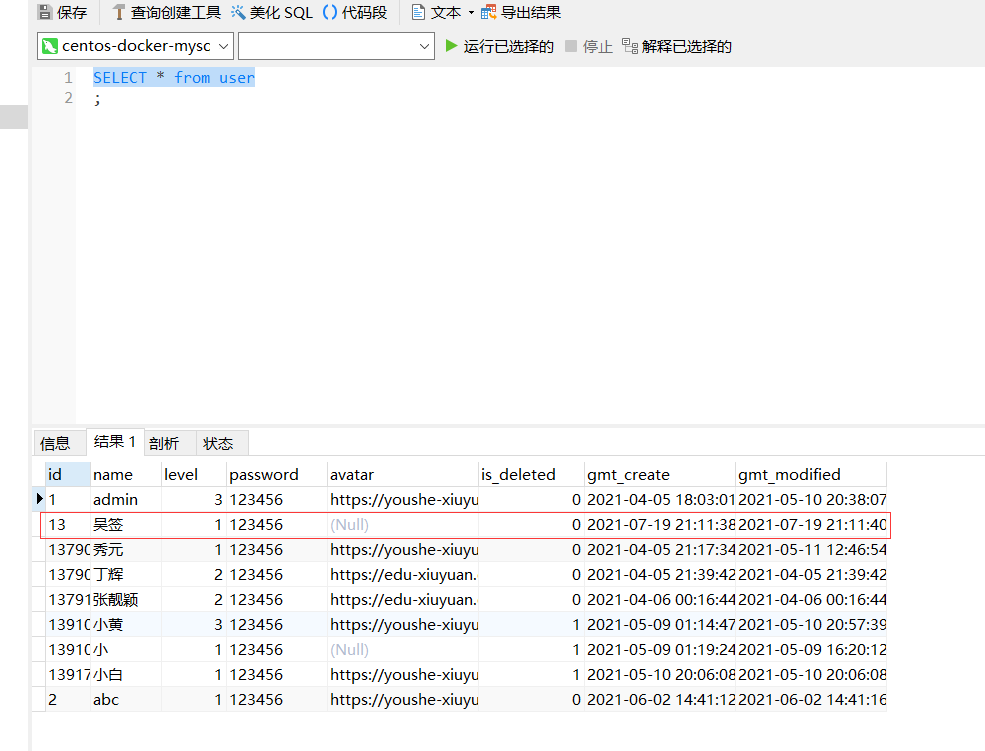Select the 吴签 name cell

tap(126, 525)
